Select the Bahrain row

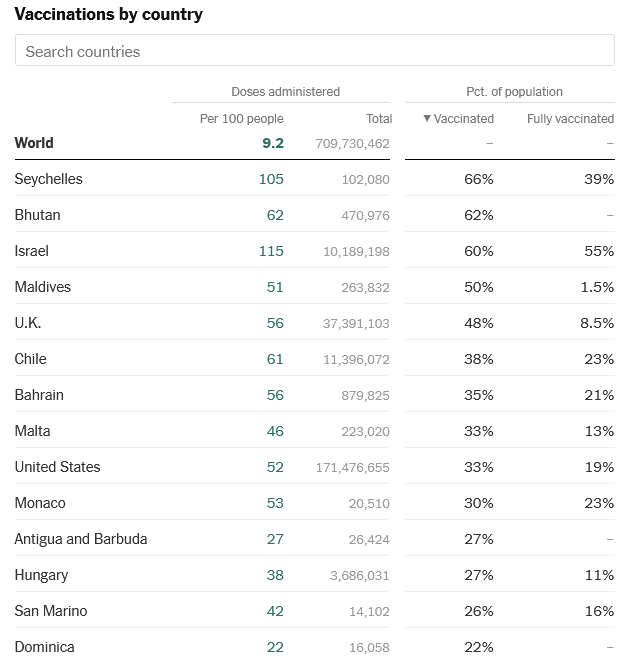point(39,395)
